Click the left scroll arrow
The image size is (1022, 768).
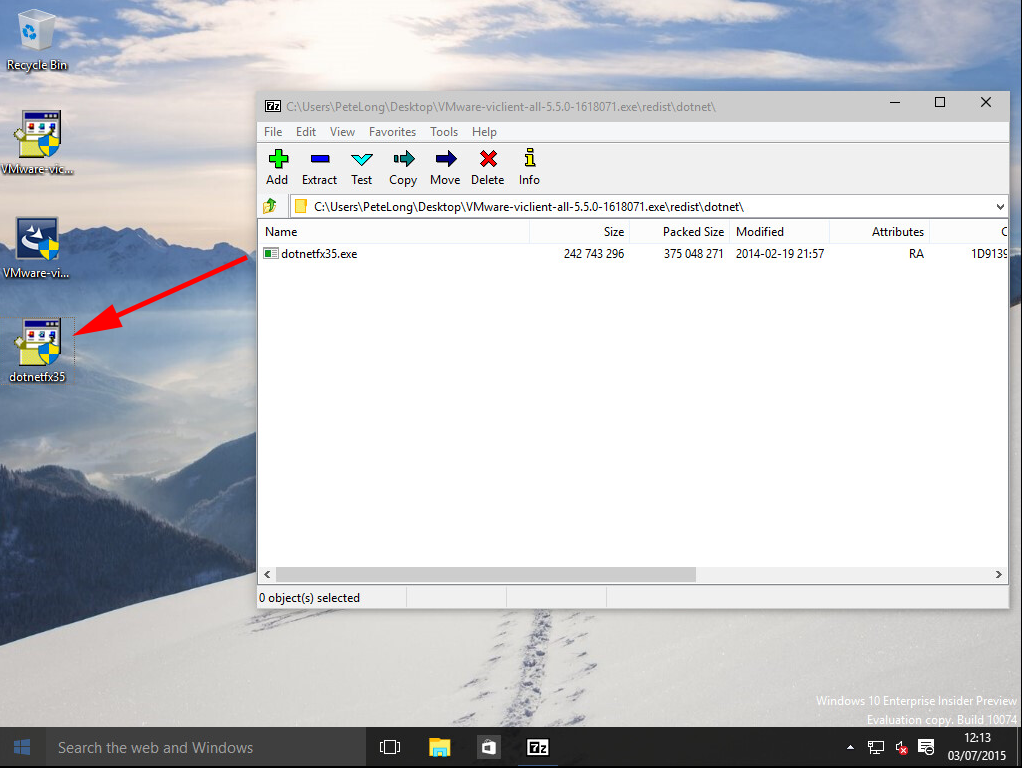point(267,574)
